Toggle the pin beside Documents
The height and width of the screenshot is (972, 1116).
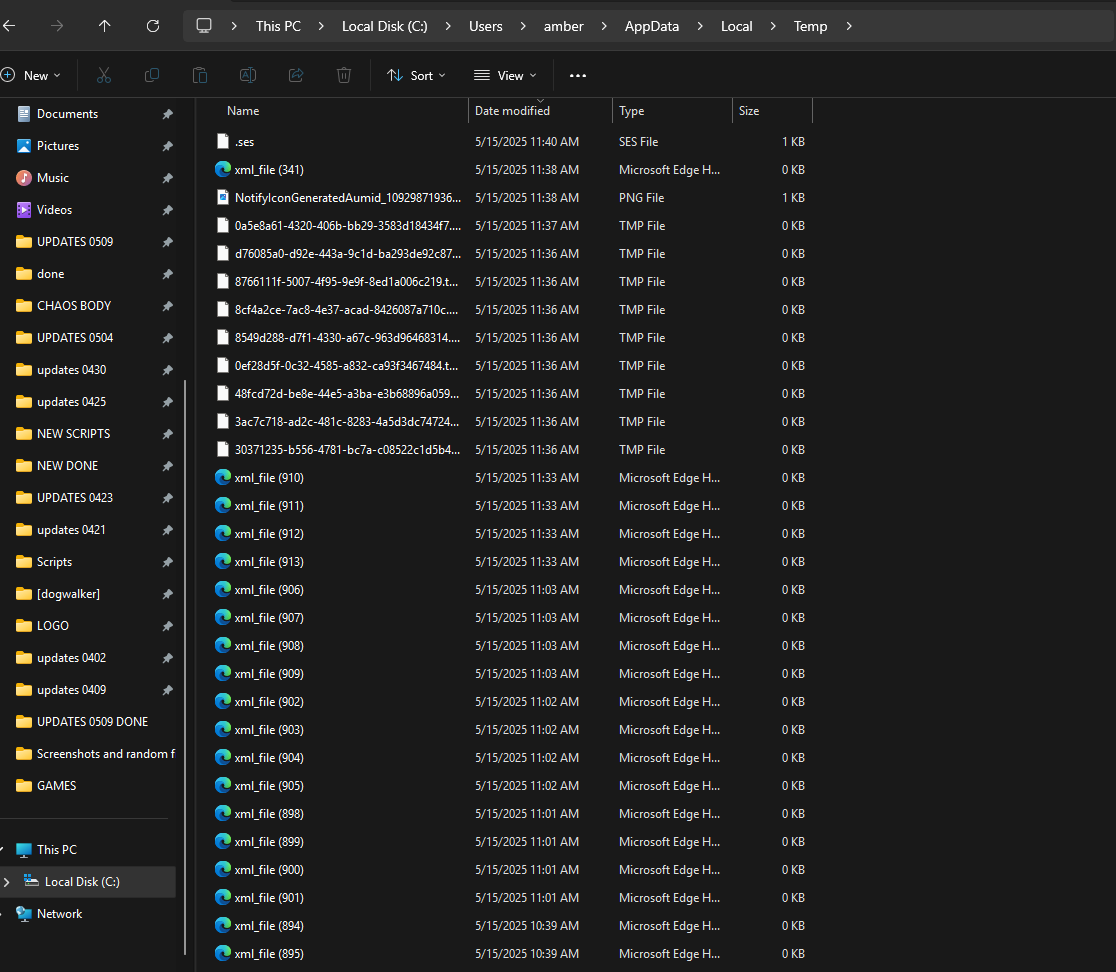coord(167,114)
